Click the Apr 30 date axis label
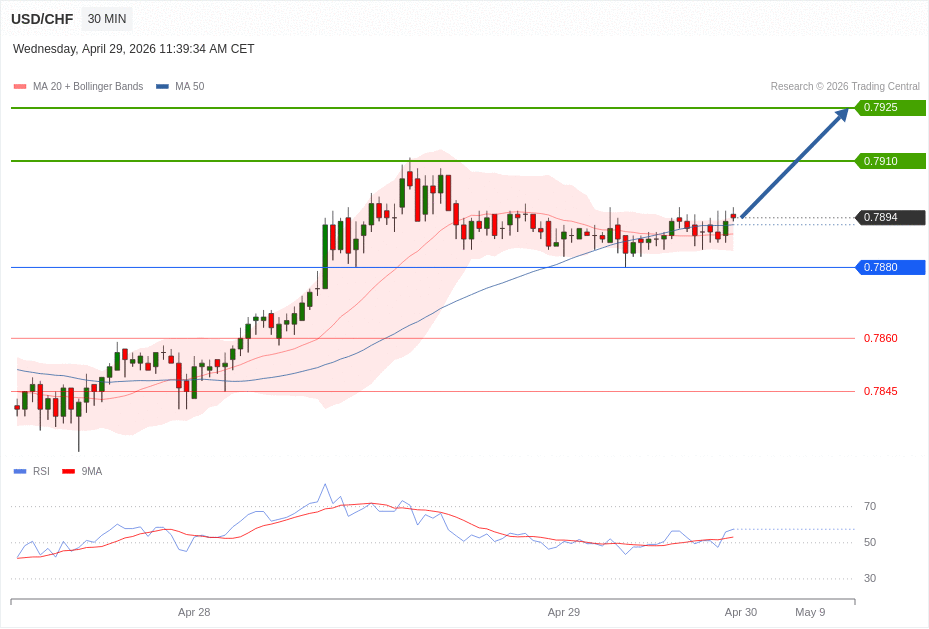The width and height of the screenshot is (929, 629). tap(740, 612)
